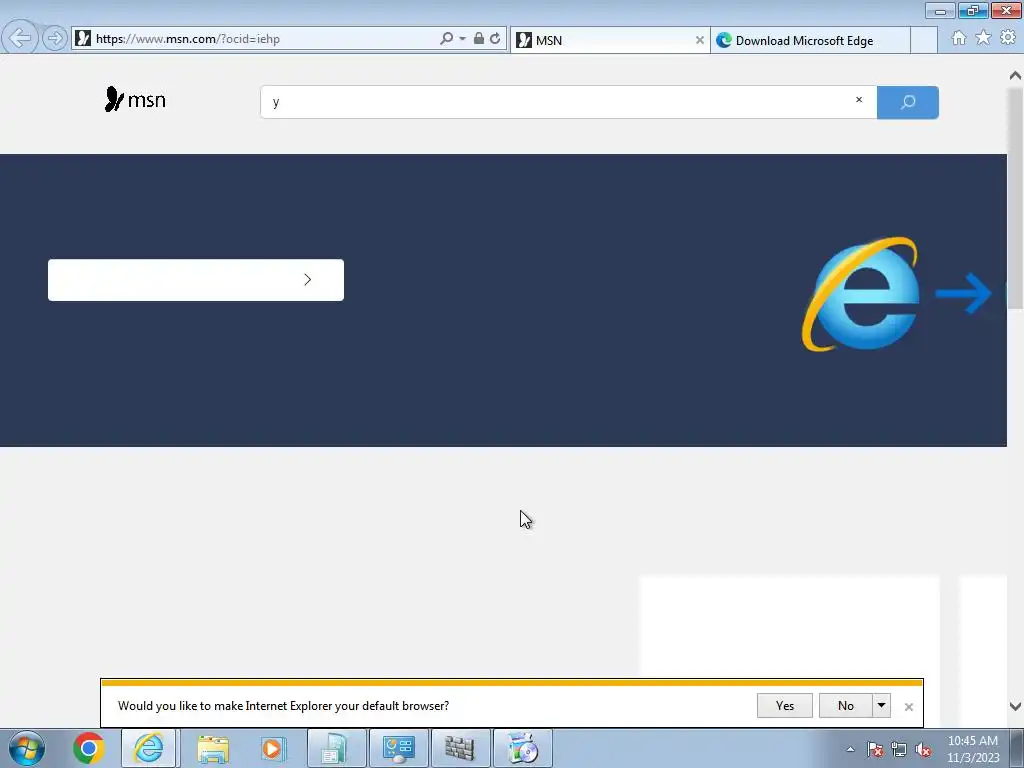1024x768 pixels.
Task: Click the Show desktop strip on the taskbar
Action: (1017, 748)
